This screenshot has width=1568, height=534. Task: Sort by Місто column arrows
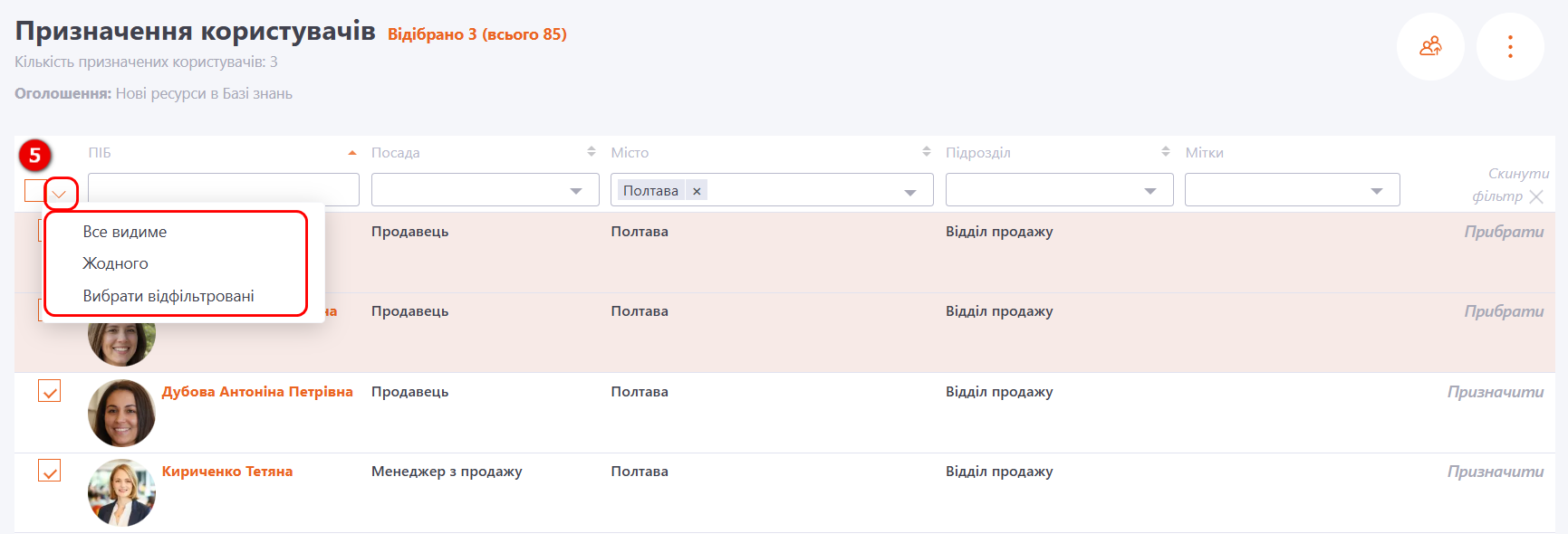926,152
